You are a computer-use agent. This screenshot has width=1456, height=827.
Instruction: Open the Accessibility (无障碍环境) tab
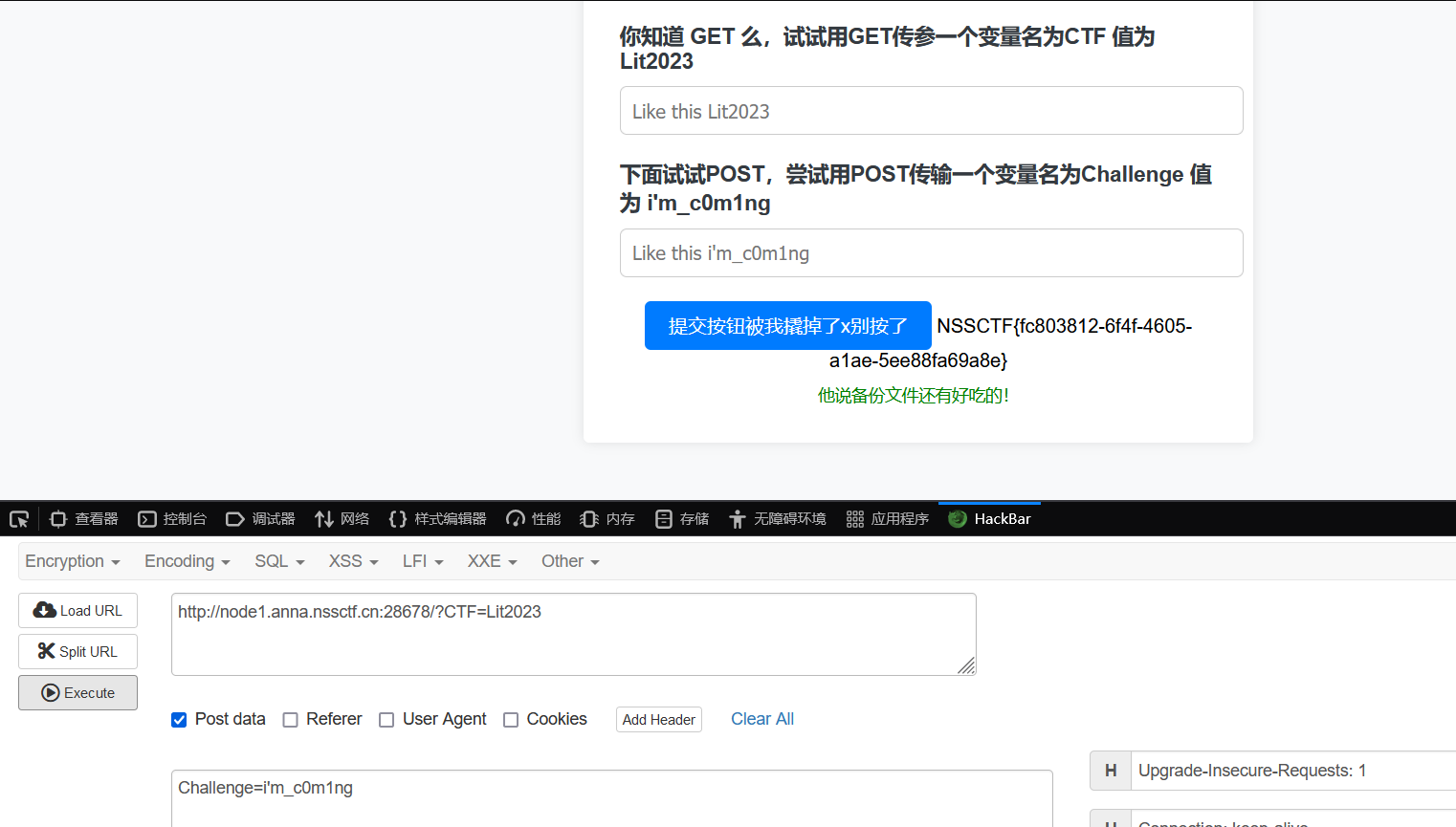(x=778, y=519)
